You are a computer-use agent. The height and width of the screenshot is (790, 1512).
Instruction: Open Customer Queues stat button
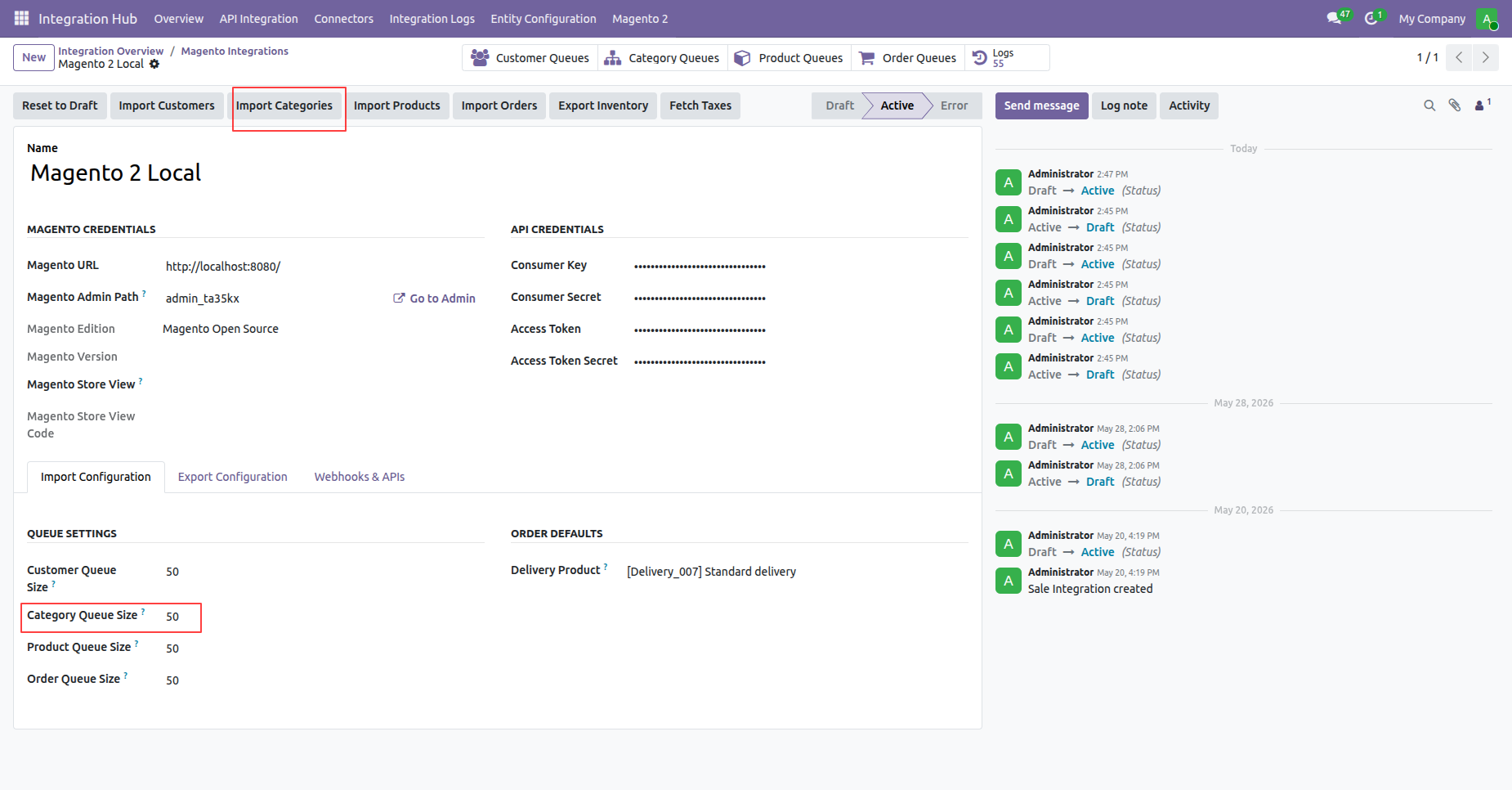(x=530, y=58)
